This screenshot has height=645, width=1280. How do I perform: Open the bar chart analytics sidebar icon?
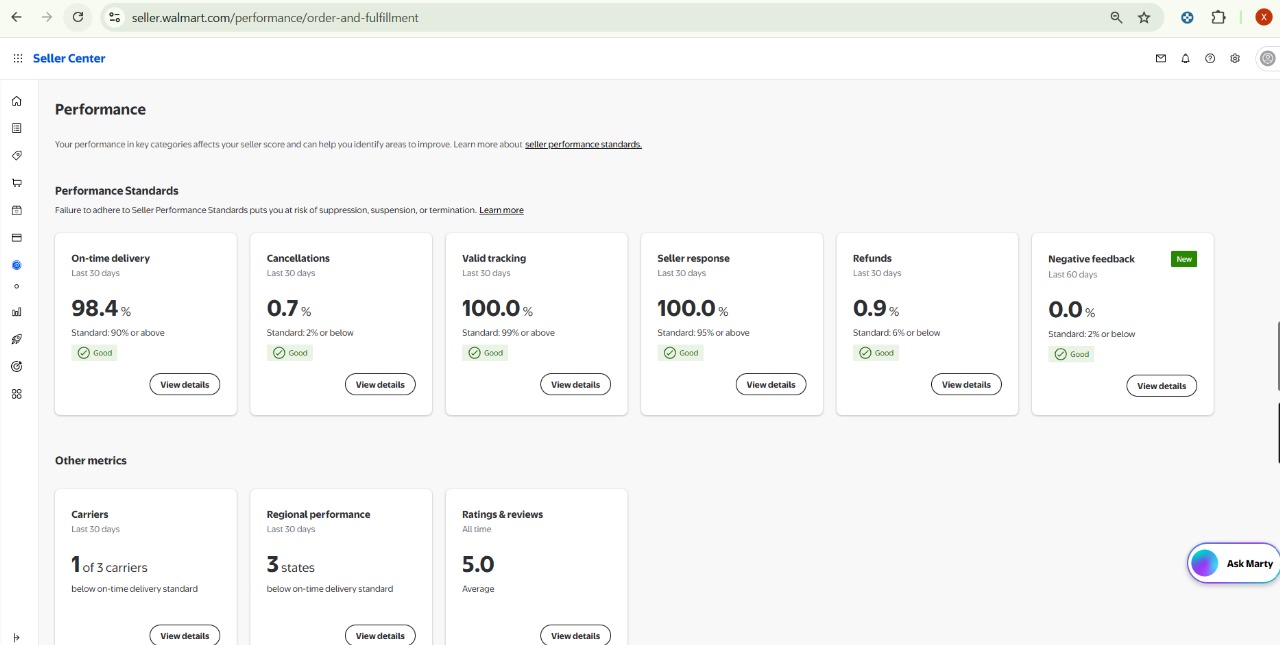coord(16,312)
